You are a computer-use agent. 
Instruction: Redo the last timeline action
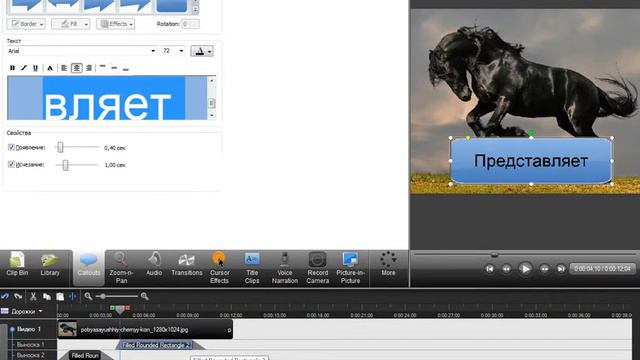(x=18, y=296)
